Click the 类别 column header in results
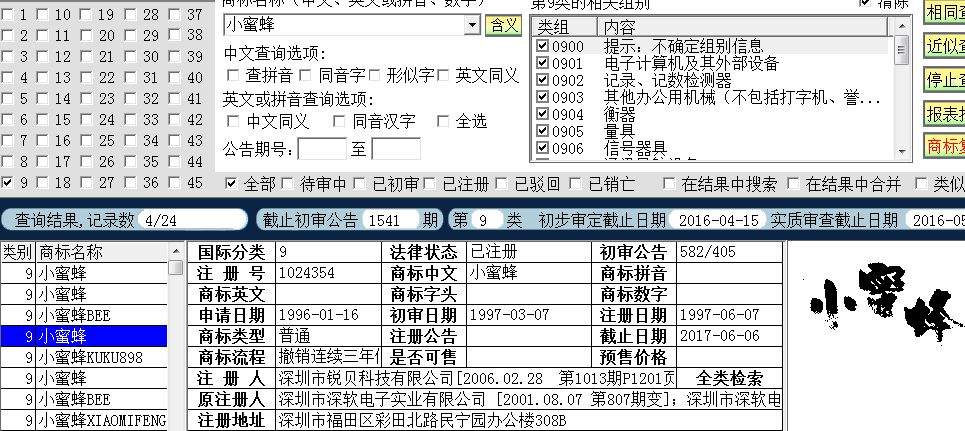965x431 pixels. [18, 252]
